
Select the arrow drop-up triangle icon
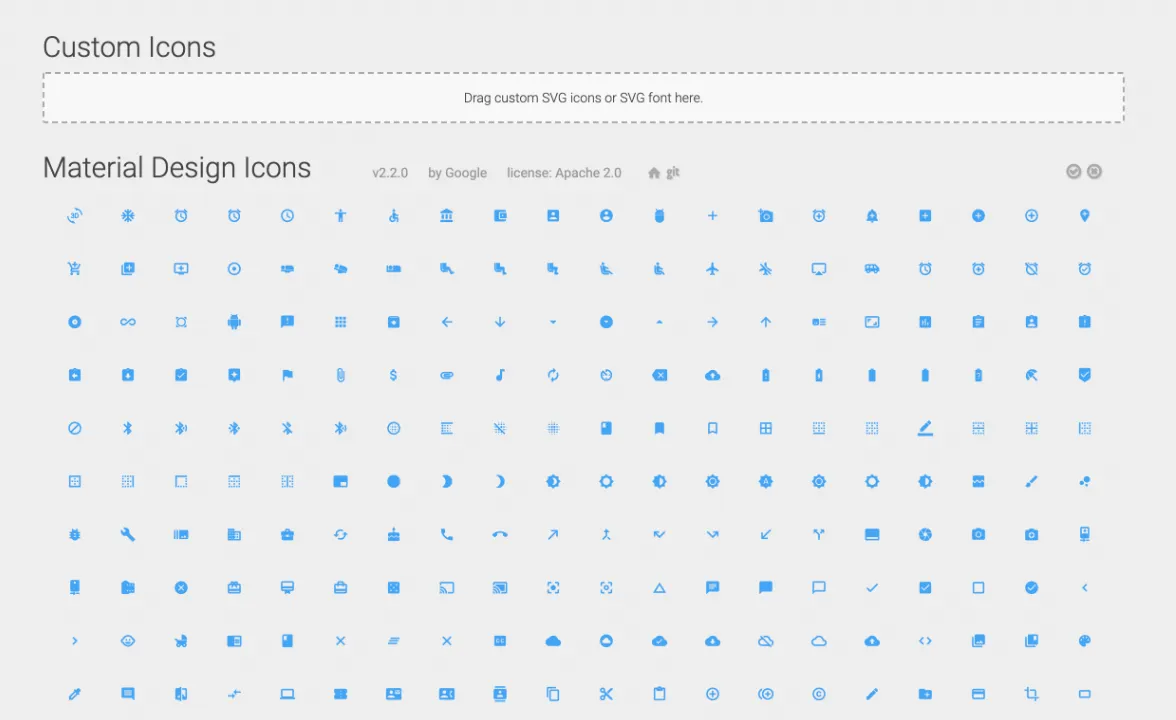[659, 322]
